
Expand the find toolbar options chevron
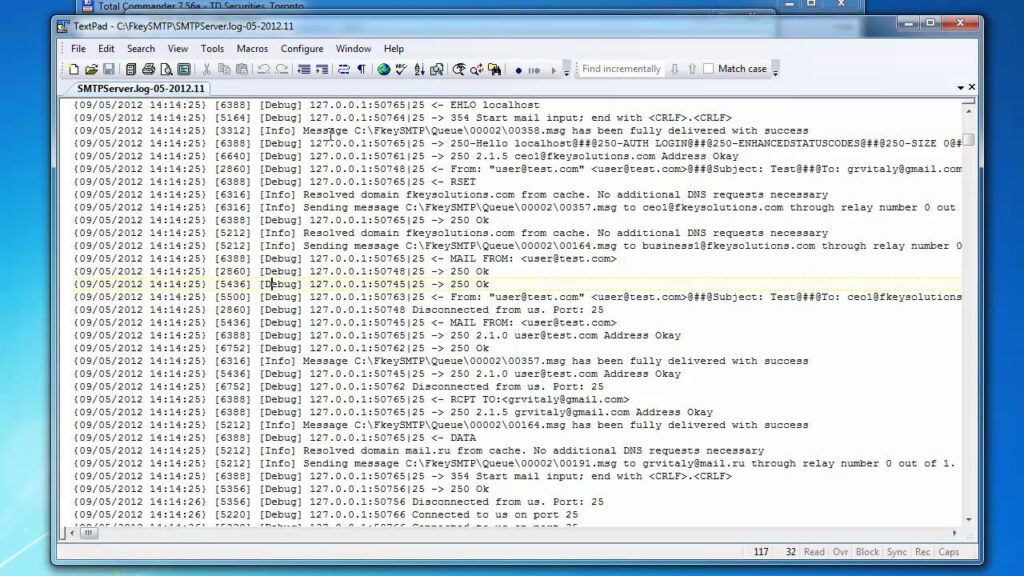tap(775, 70)
